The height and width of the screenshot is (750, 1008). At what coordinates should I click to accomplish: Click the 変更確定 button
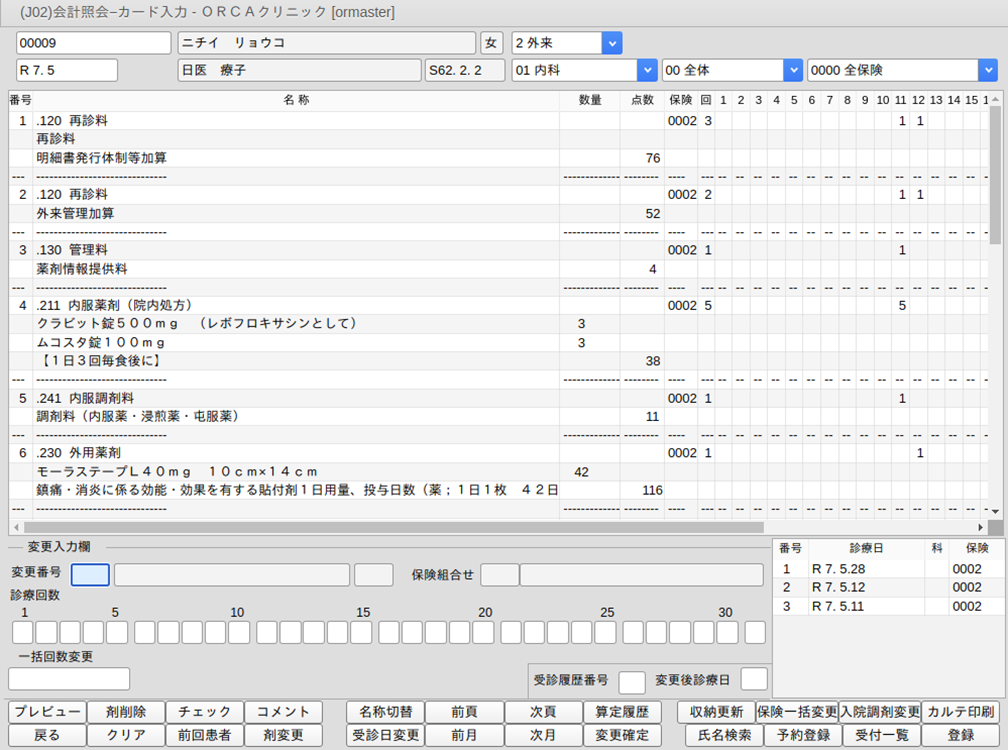click(622, 735)
